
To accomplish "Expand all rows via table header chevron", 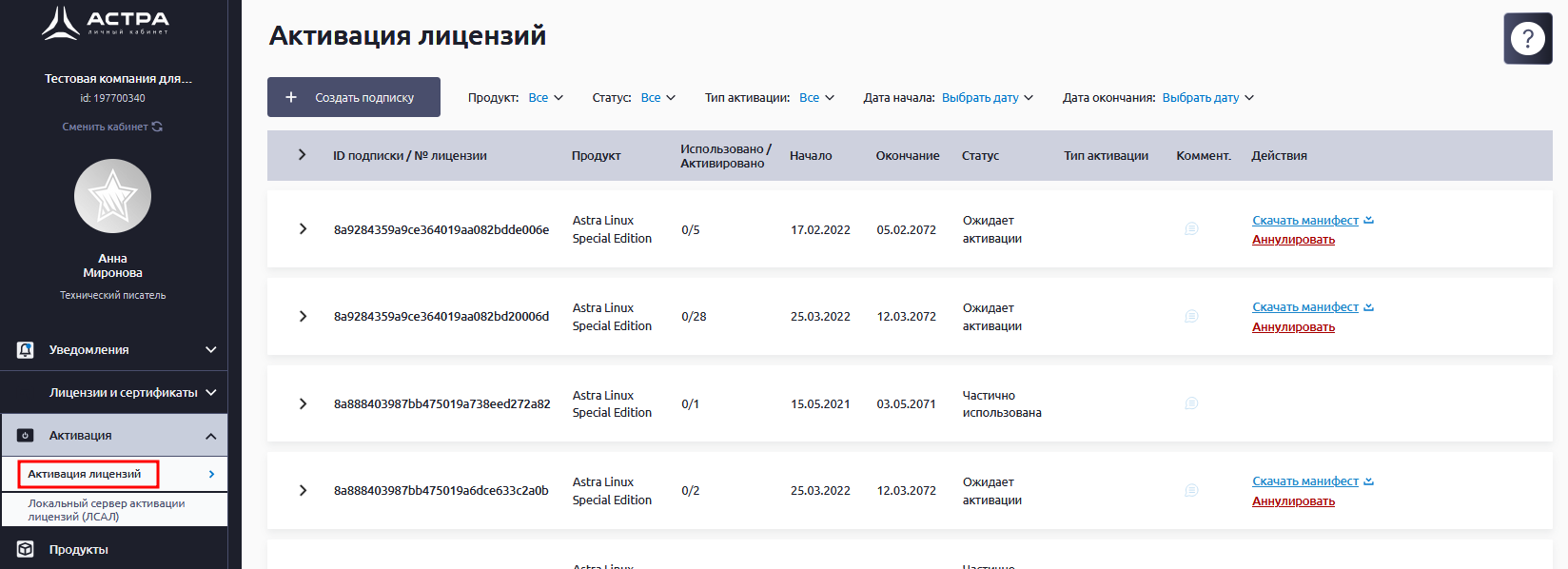I will 302,155.
